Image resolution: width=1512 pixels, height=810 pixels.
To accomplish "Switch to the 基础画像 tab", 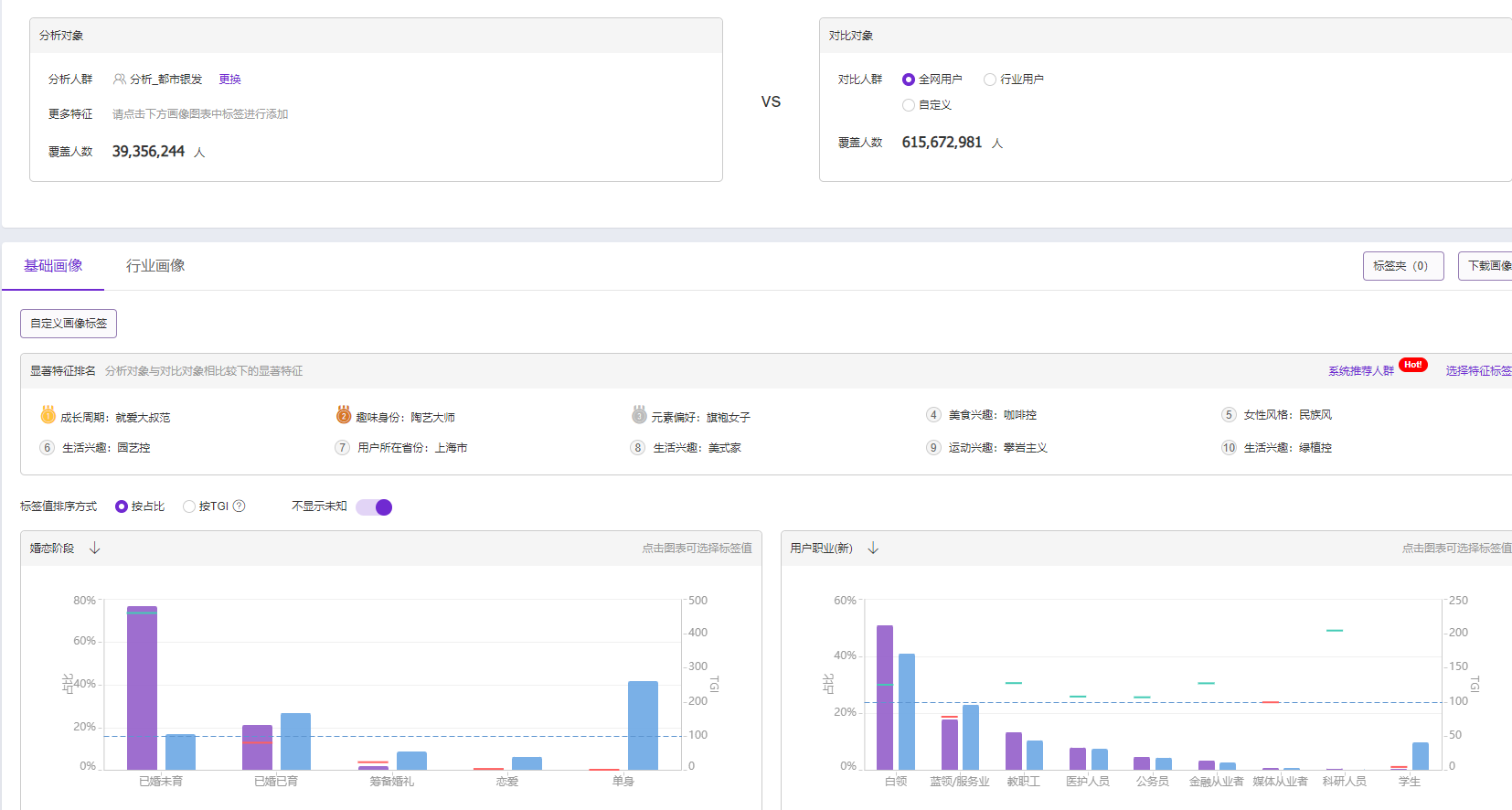I will 53,266.
